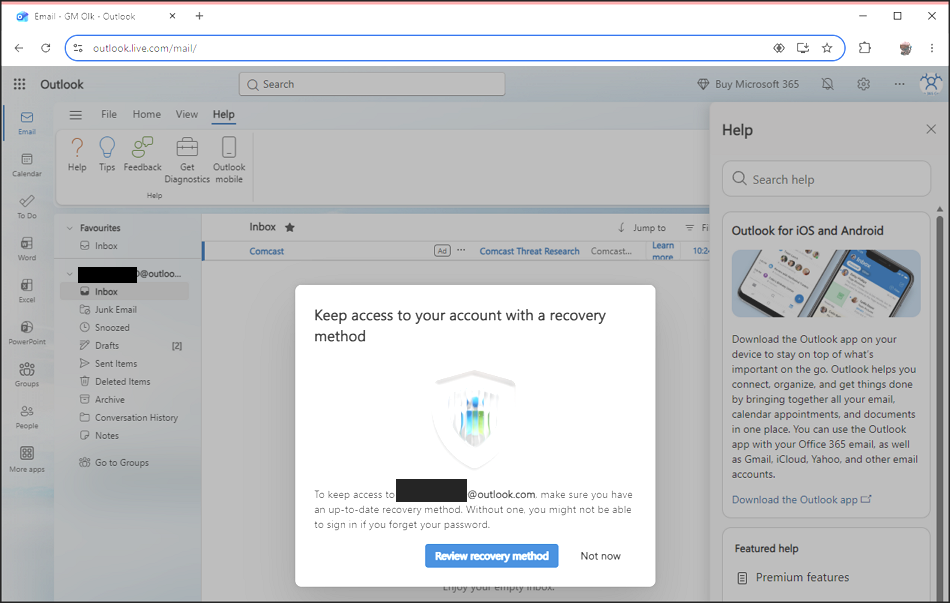Collapse the outlook.com account folder tree
950x603 pixels.
click(70, 274)
